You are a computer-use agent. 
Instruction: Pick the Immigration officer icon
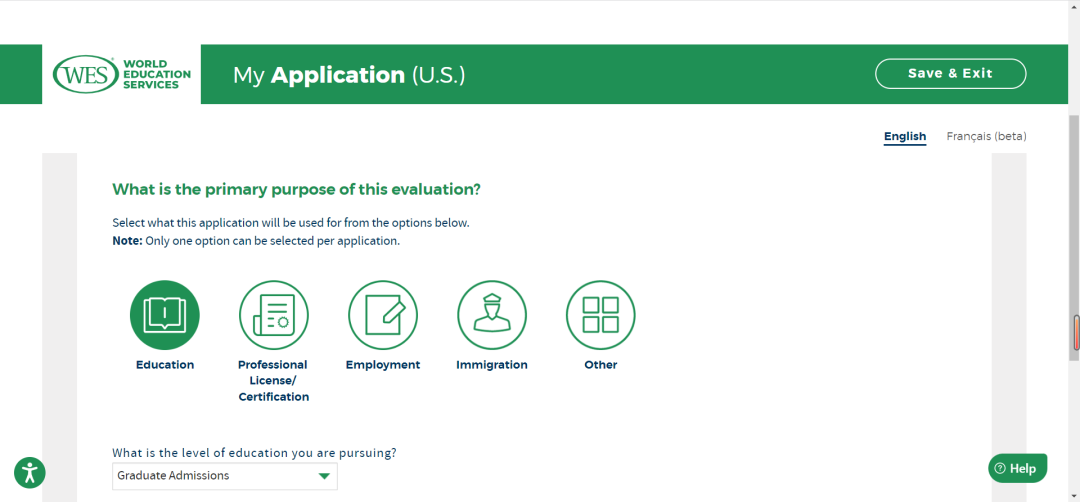[x=492, y=315]
